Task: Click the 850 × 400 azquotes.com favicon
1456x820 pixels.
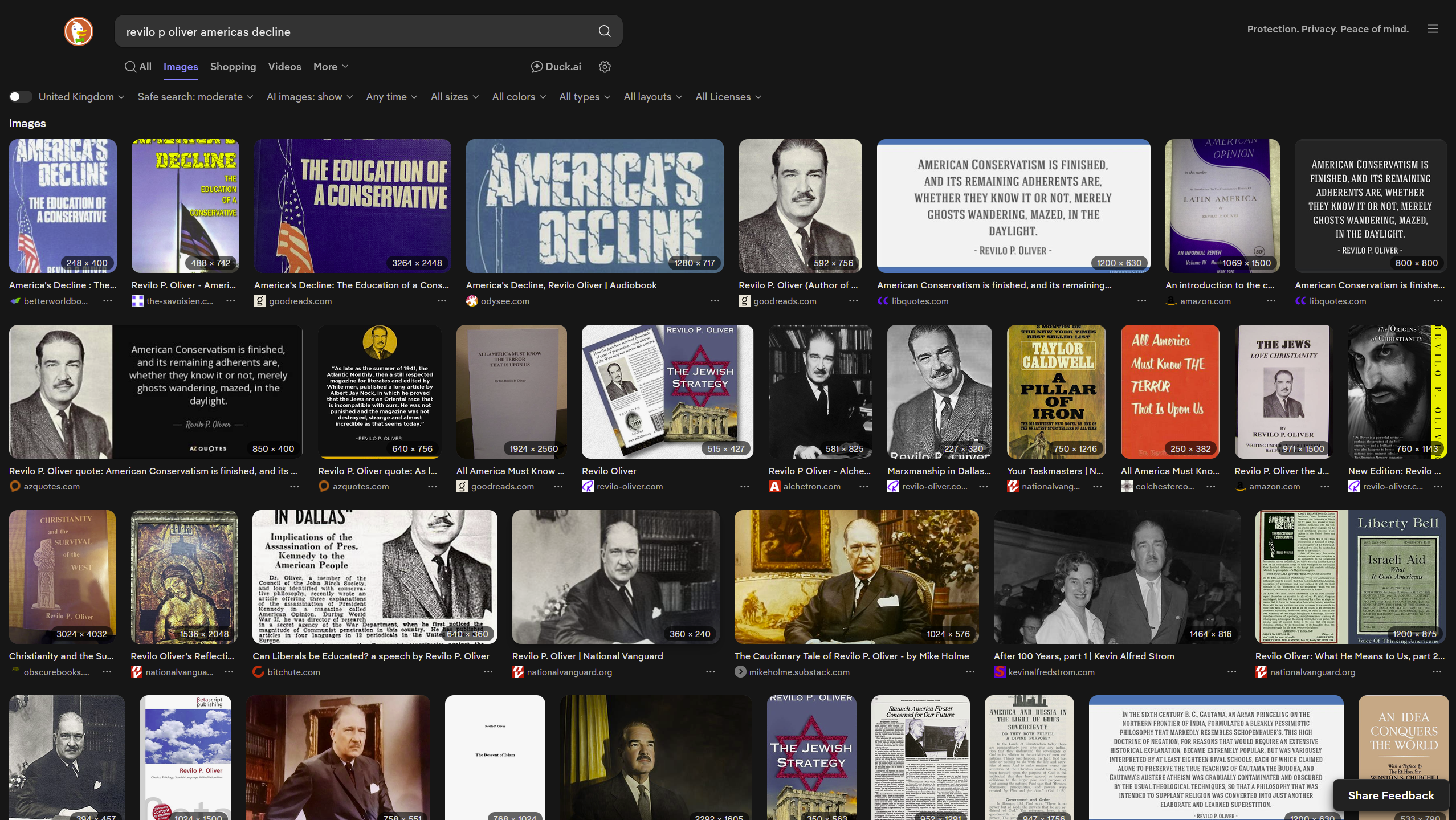Action: coord(15,487)
